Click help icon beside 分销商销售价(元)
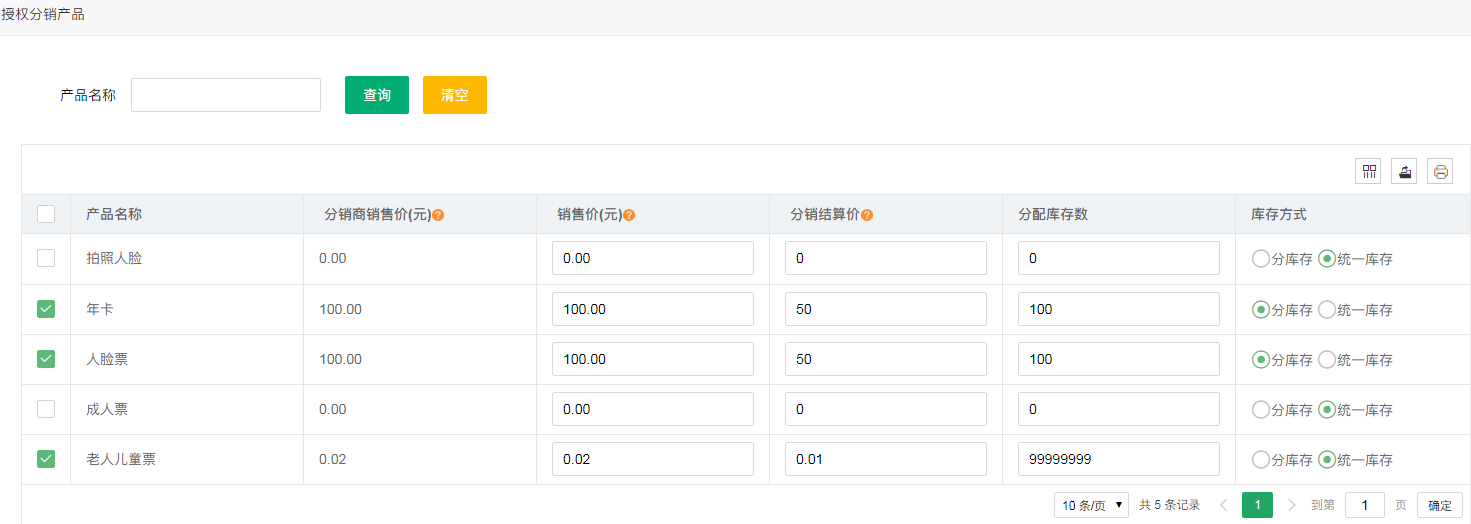The height and width of the screenshot is (524, 1471). click(438, 215)
